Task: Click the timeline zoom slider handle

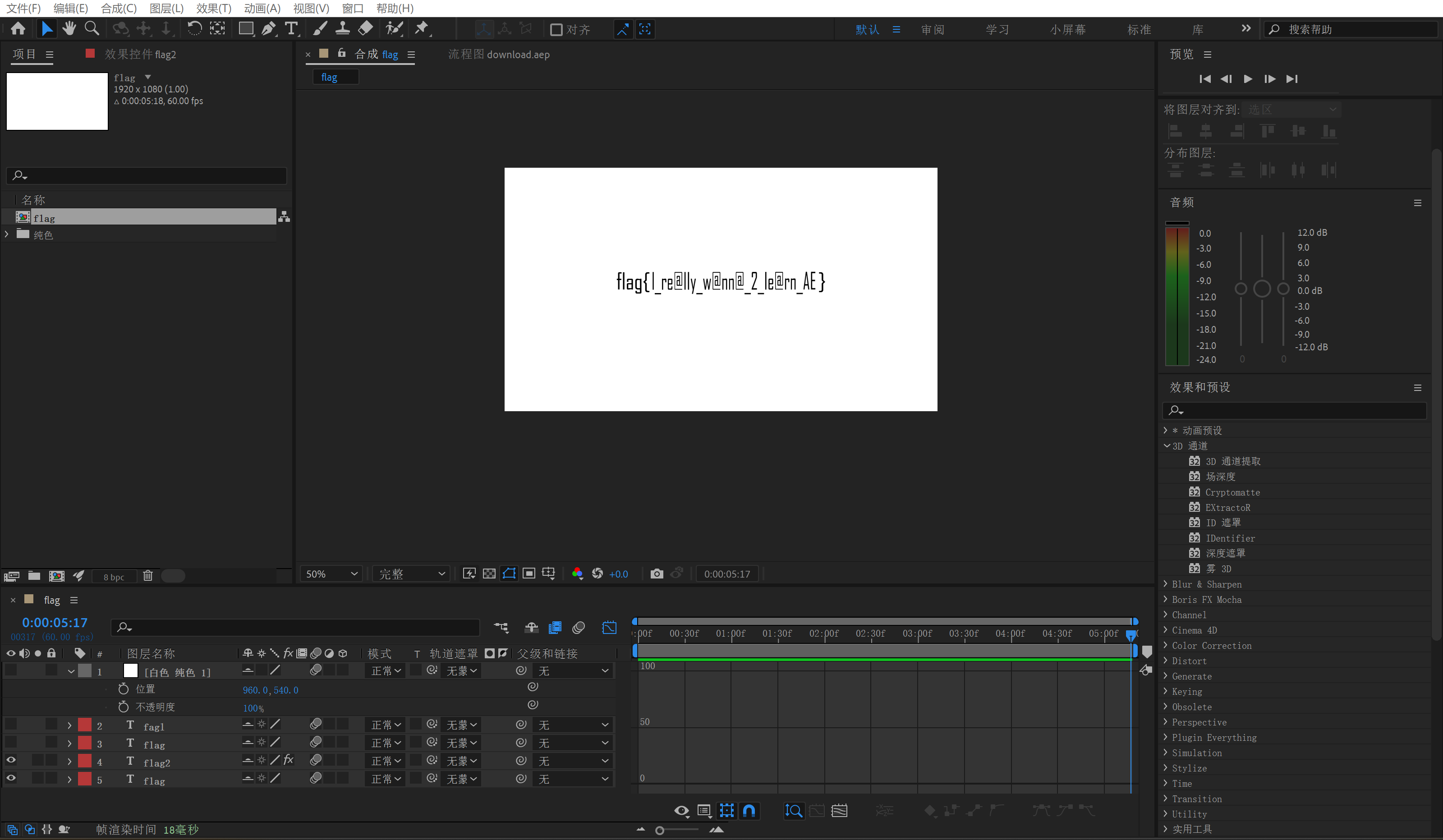Action: point(660,830)
